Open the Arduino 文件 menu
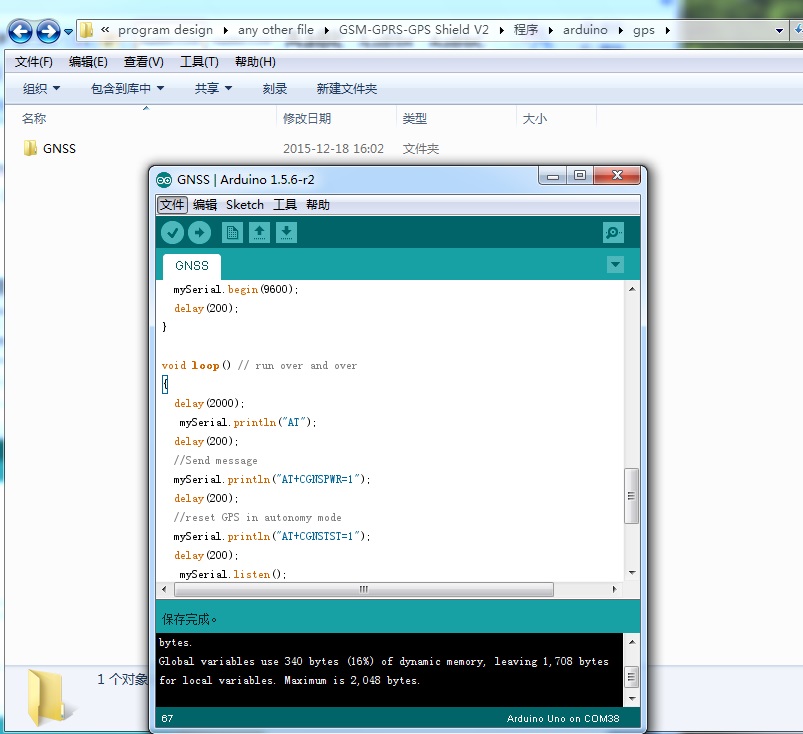Image resolution: width=803 pixels, height=734 pixels. 172,205
